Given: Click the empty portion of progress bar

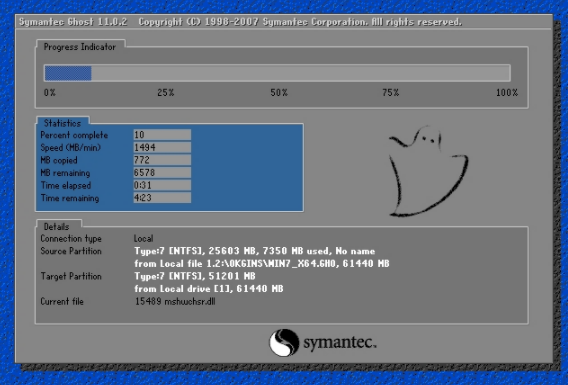Looking at the screenshot, I should [301, 73].
